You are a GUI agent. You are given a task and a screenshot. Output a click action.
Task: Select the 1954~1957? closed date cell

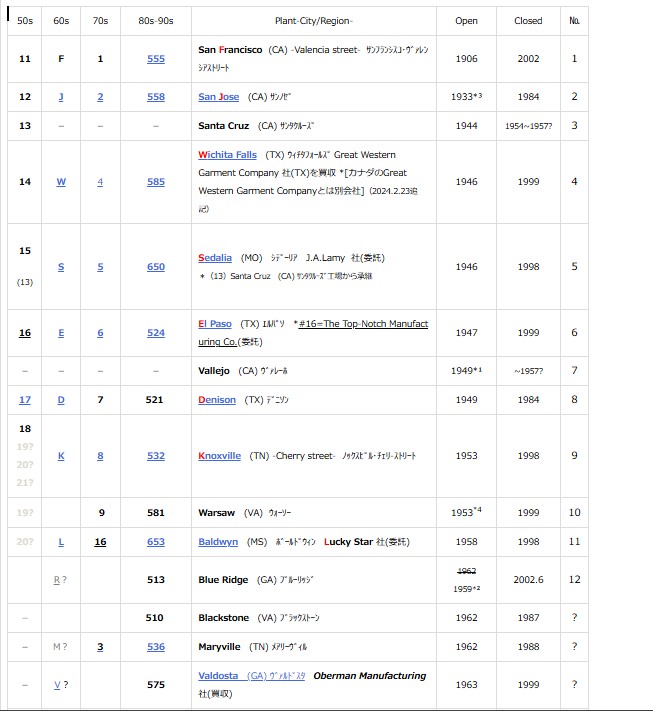(528, 126)
